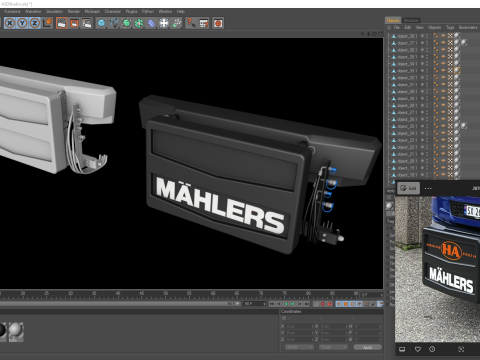Click the 90 F end frame field
This screenshot has width=480, height=360.
pos(254,304)
